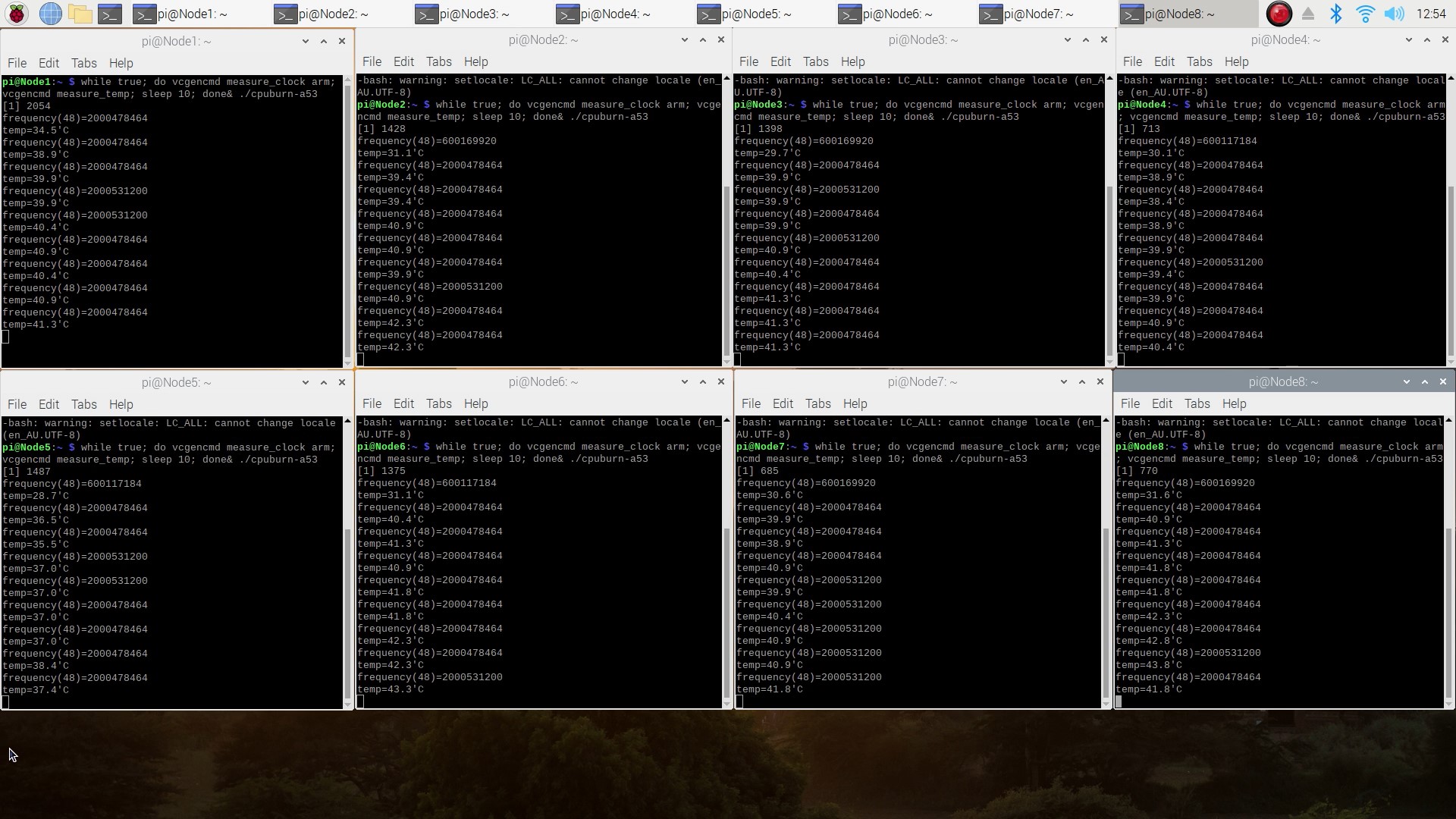
Task: Open the Tabs menu in the Node2 terminal
Action: pyautogui.click(x=438, y=61)
